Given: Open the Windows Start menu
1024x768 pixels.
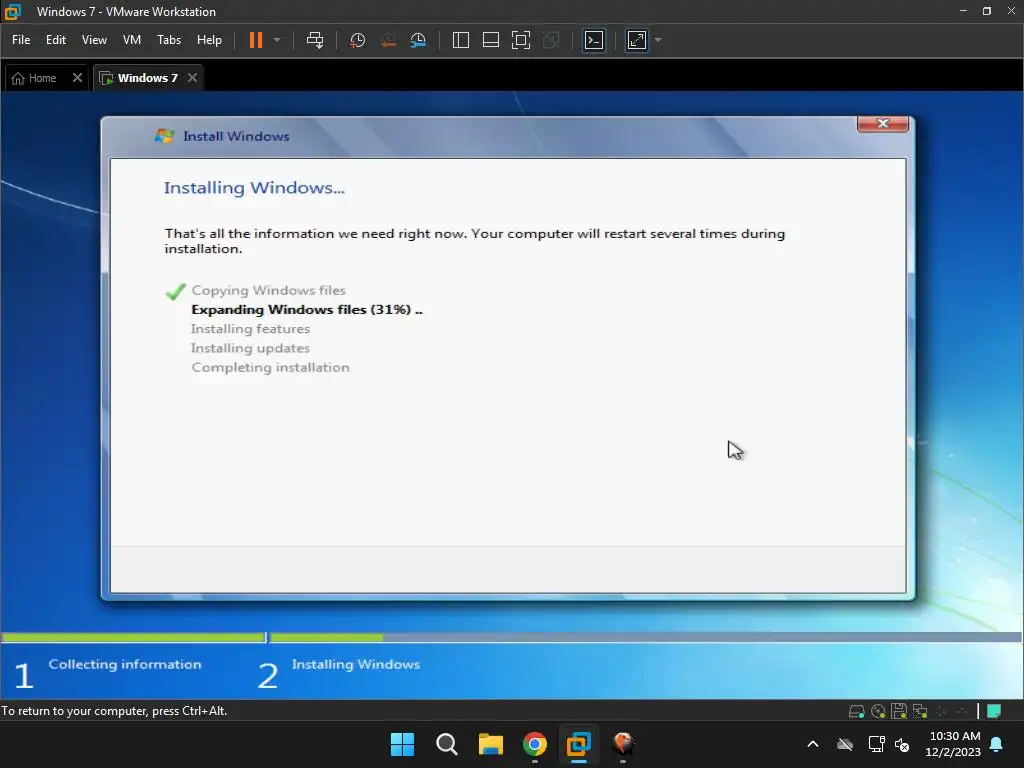Looking at the screenshot, I should pyautogui.click(x=402, y=744).
